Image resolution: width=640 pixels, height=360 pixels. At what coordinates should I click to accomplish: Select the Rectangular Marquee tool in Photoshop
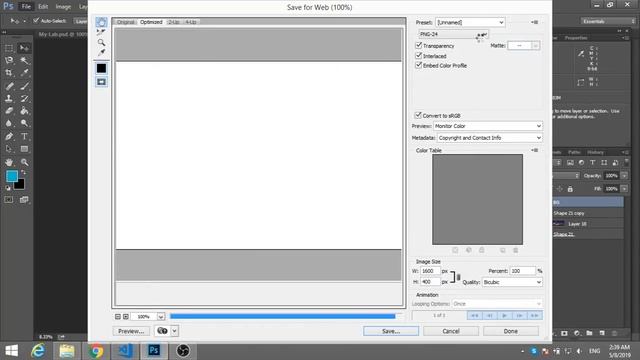[x=9, y=48]
